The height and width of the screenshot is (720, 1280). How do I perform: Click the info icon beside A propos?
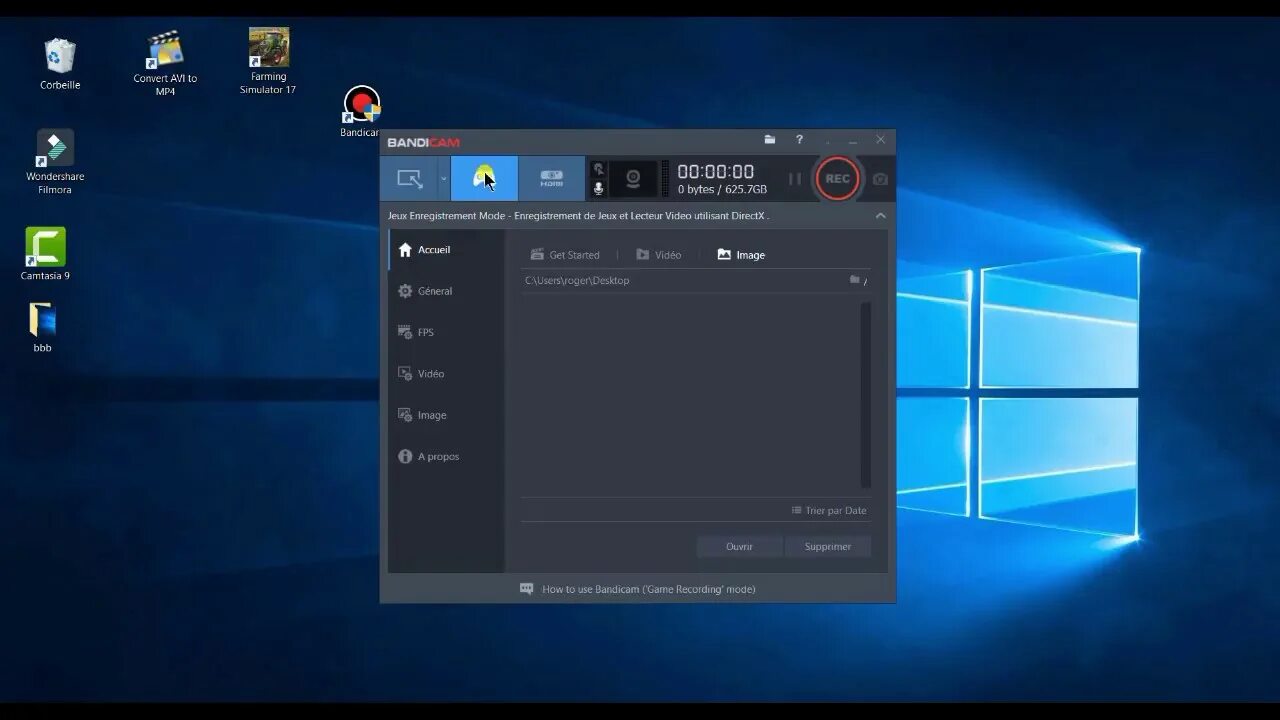point(405,456)
